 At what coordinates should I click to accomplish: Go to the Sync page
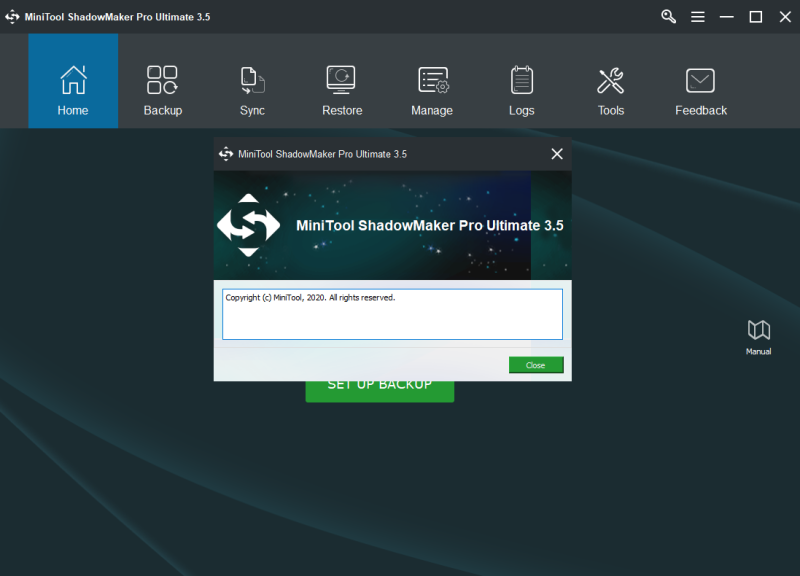tap(253, 90)
